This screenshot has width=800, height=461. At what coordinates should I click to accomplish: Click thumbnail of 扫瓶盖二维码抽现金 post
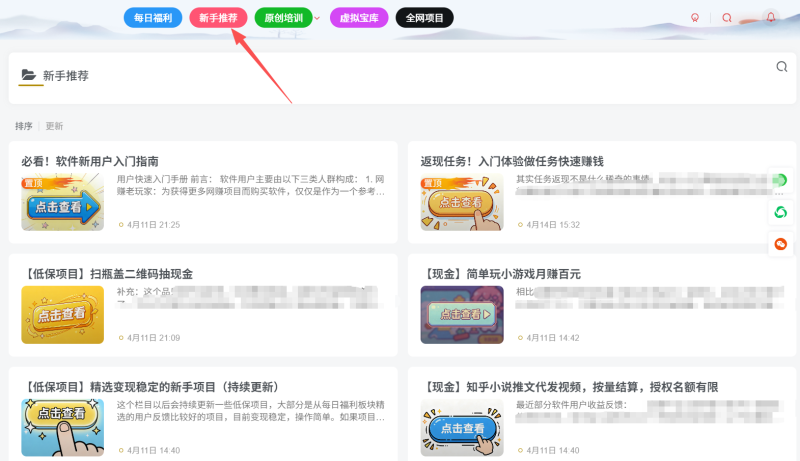coord(62,315)
